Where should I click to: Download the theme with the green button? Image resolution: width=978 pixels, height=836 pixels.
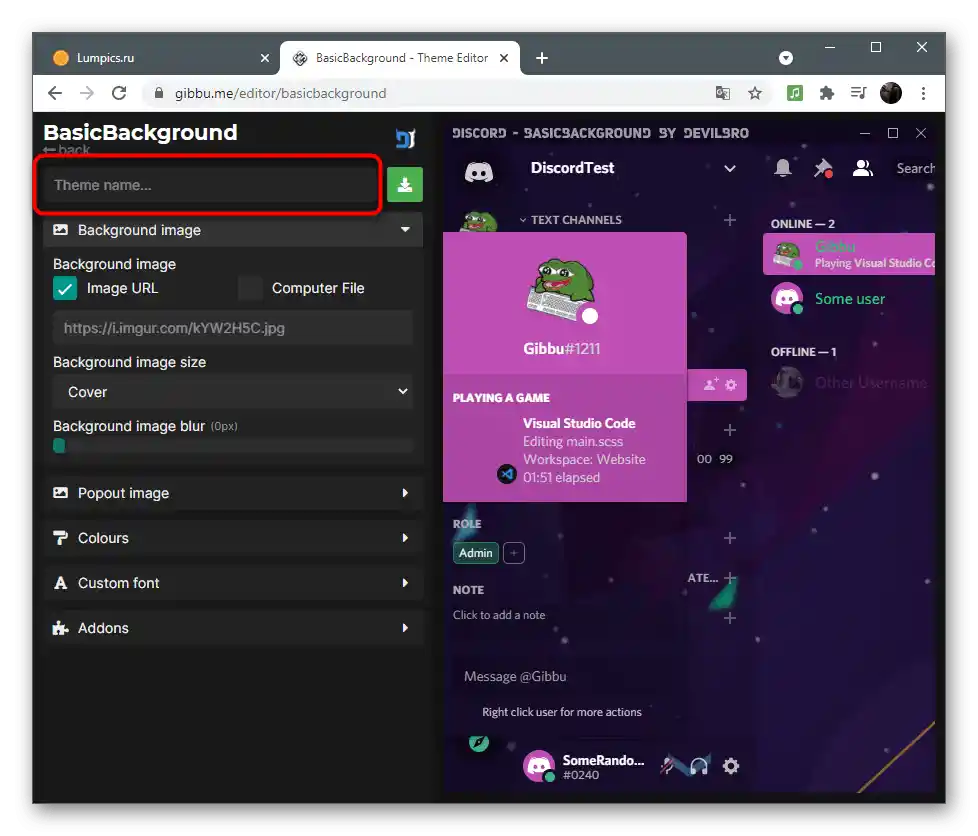(x=405, y=185)
